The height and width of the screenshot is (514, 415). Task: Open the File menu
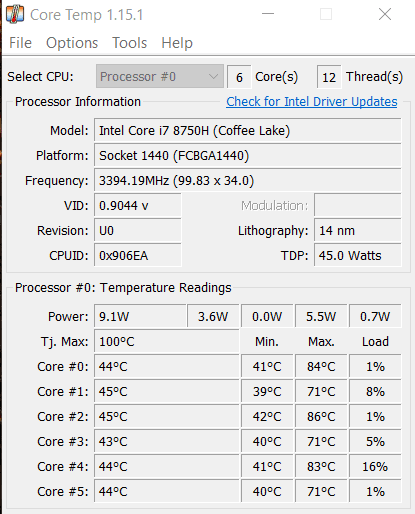click(x=20, y=43)
